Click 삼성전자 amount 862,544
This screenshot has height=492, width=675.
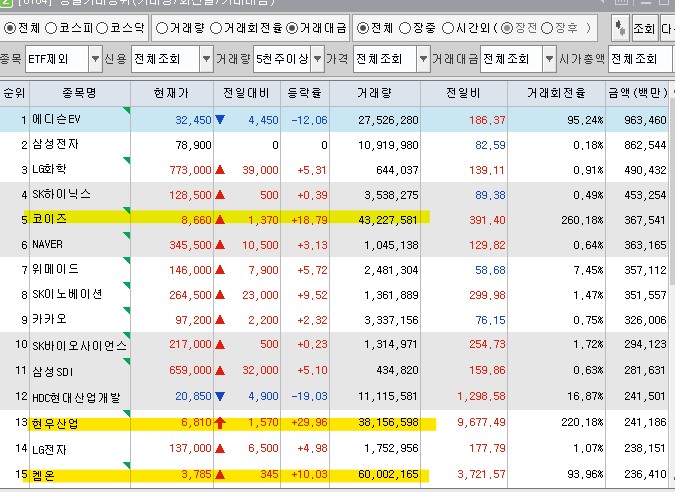tap(645, 145)
